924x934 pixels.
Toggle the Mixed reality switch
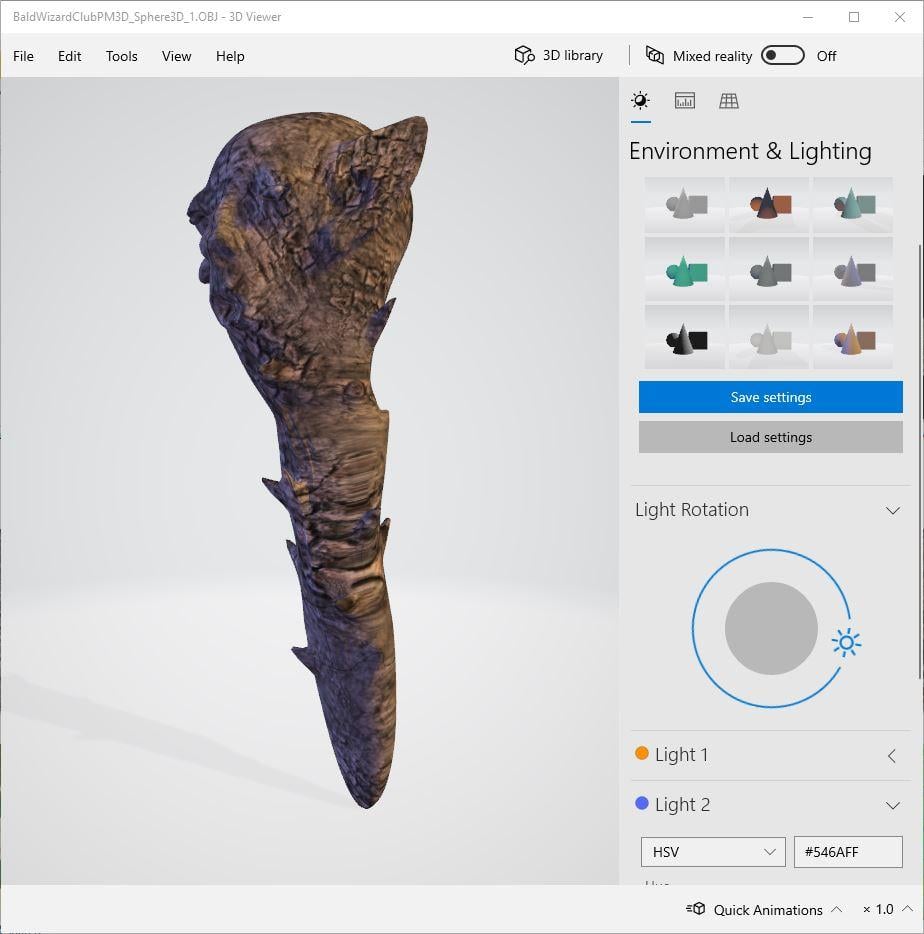click(x=782, y=55)
